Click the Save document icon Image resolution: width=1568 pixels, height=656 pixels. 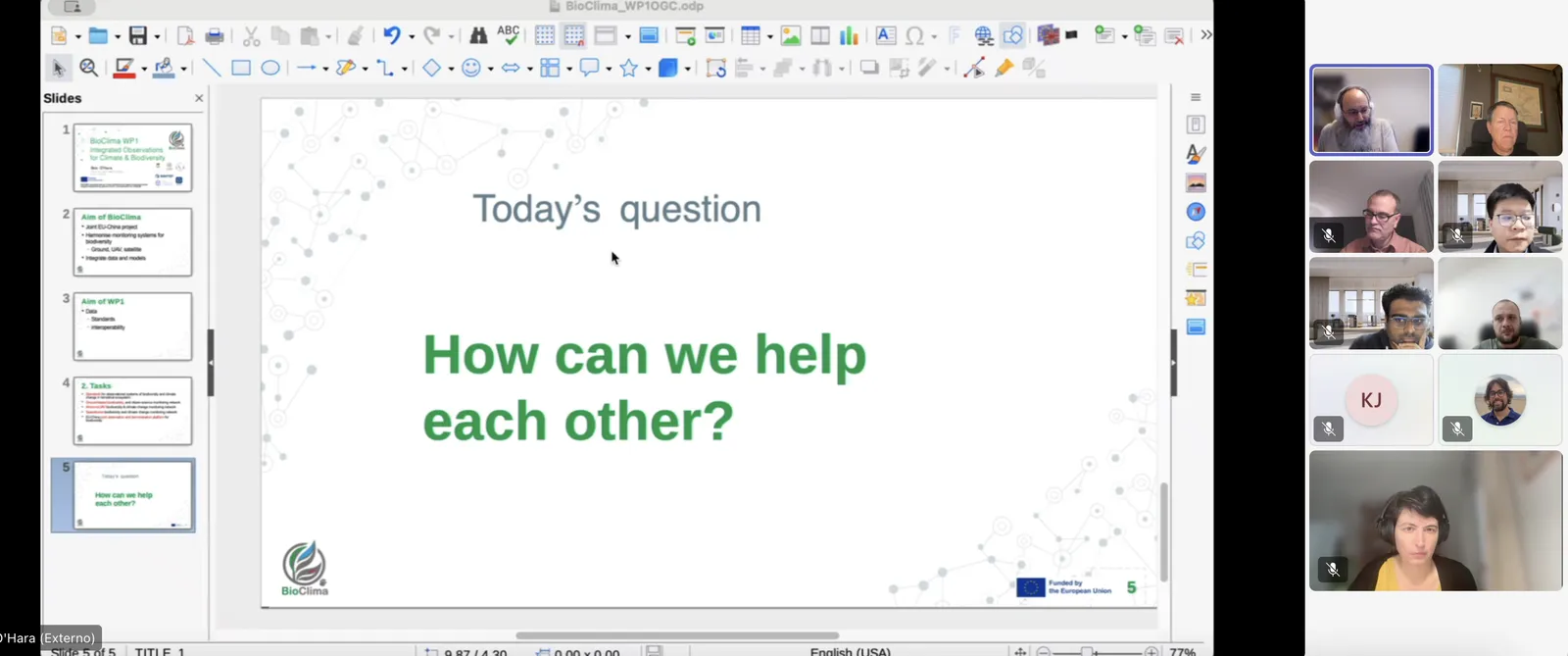pos(138,36)
